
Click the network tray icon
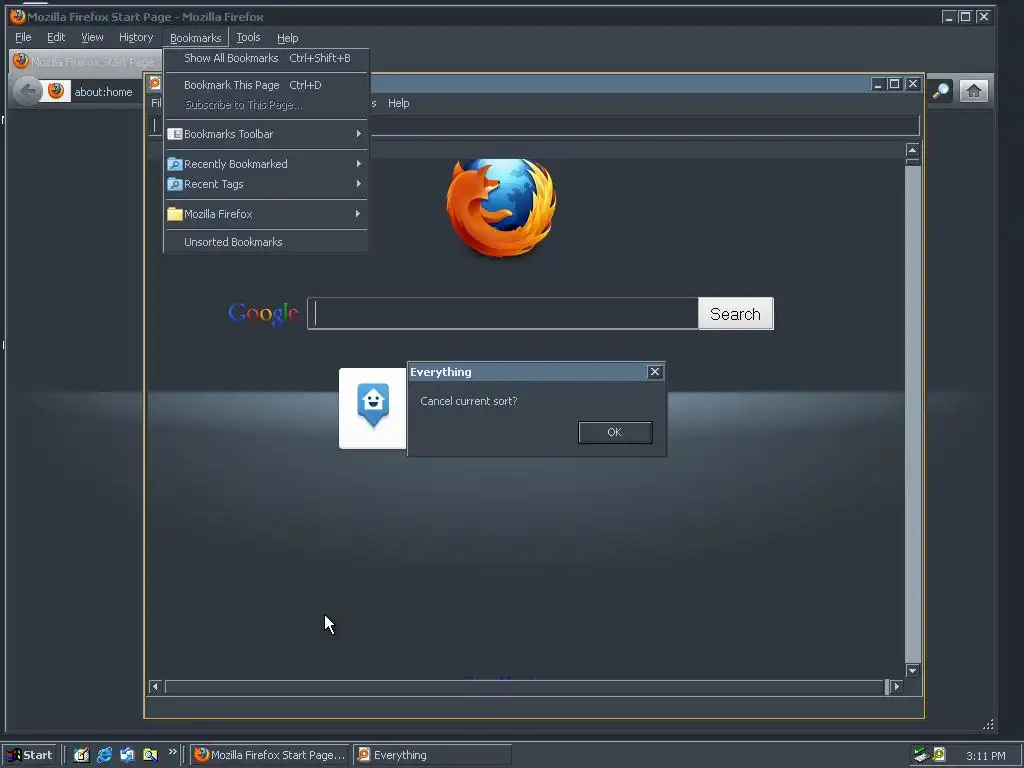pyautogui.click(x=921, y=755)
